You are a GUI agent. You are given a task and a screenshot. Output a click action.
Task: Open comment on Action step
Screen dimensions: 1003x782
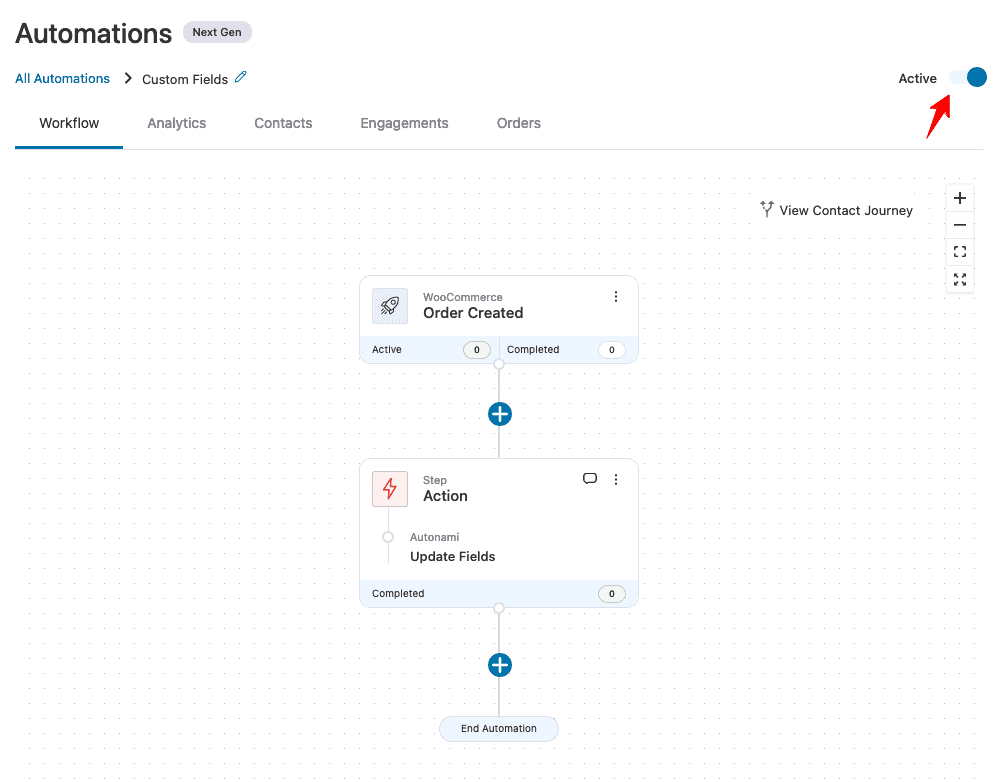(x=590, y=479)
